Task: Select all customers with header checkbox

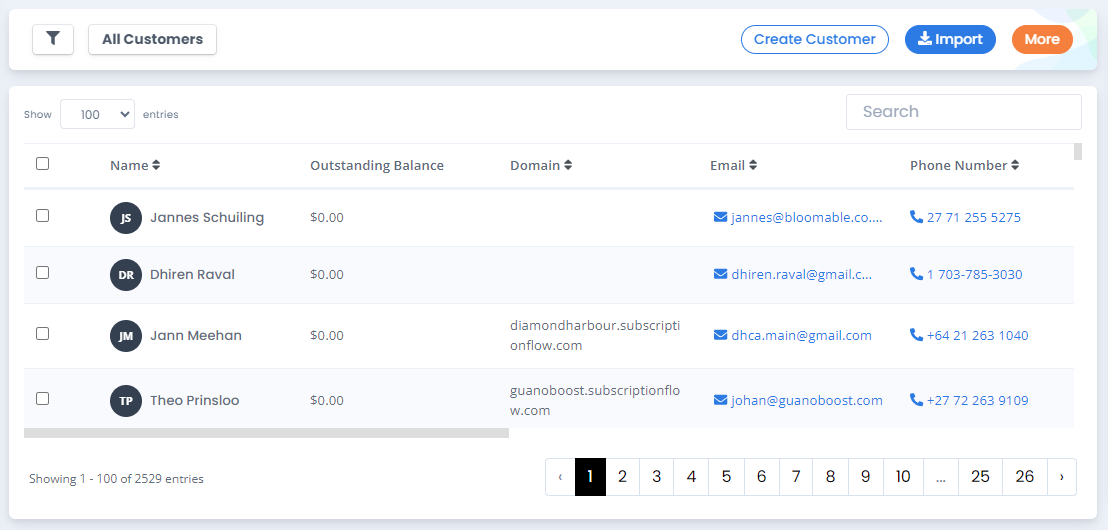Action: pos(42,163)
